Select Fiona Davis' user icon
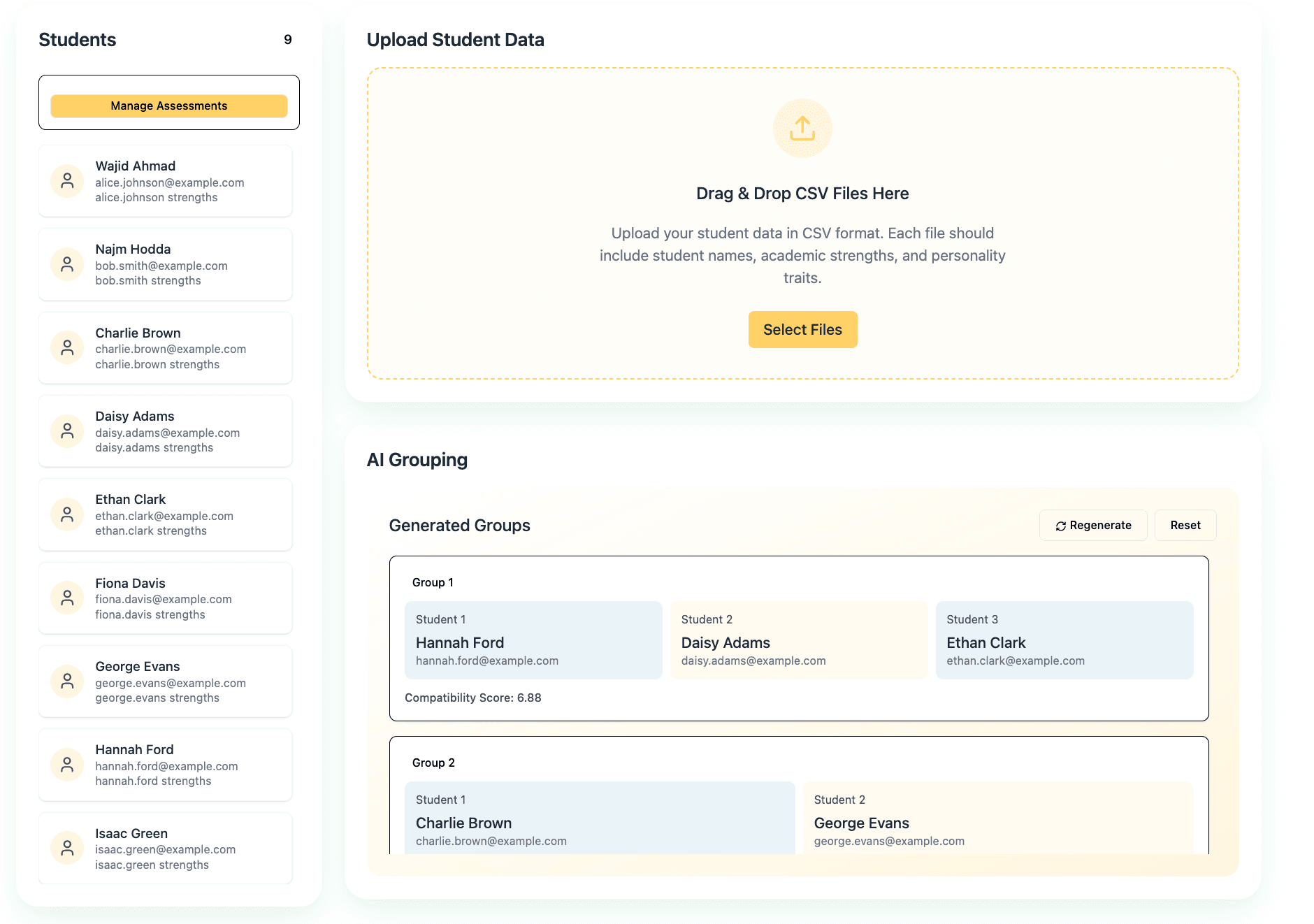1314x924 pixels. coord(67,598)
